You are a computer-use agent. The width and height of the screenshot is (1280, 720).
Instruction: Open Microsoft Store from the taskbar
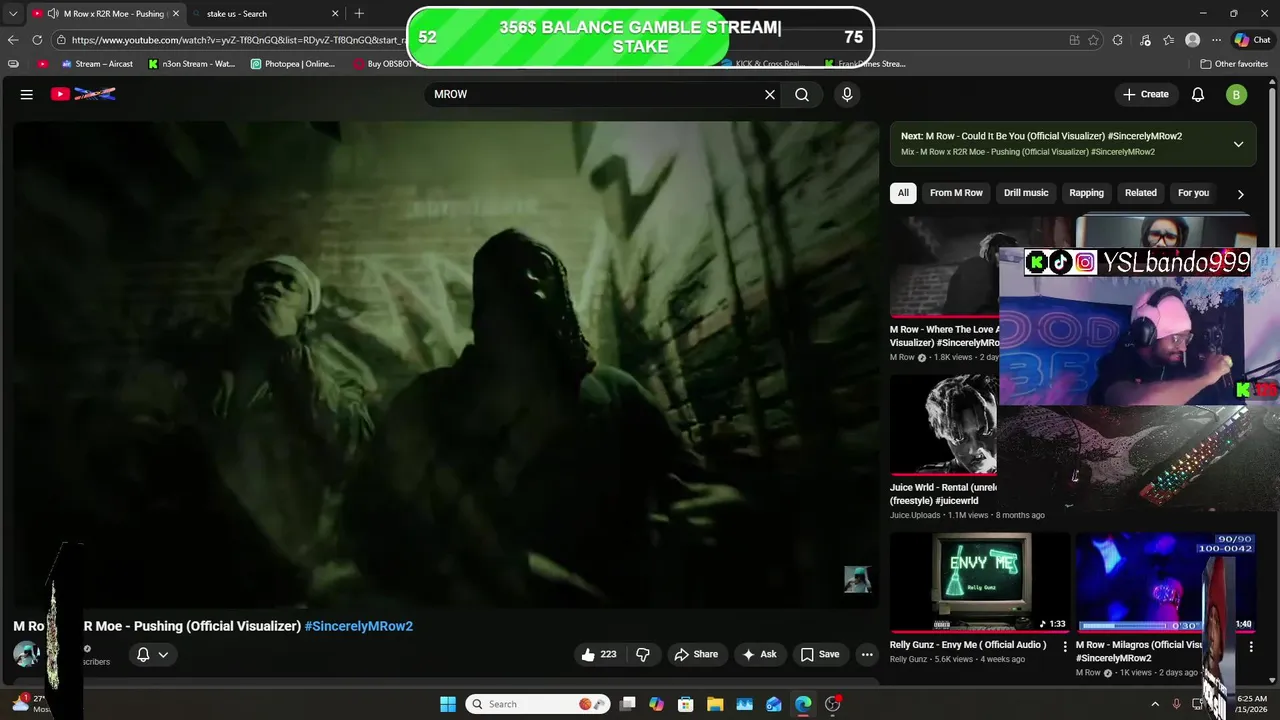(685, 704)
